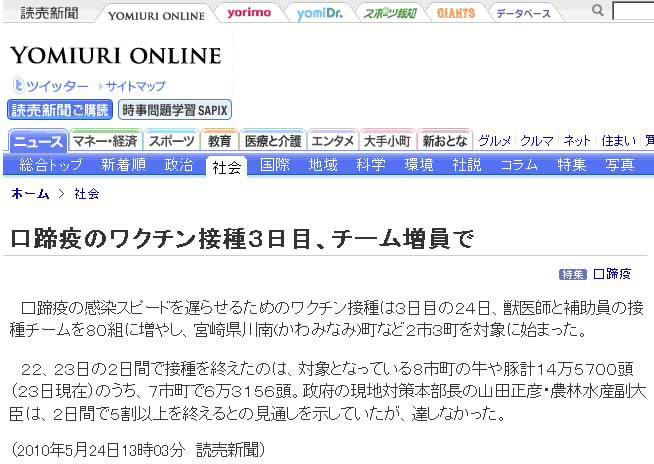The height and width of the screenshot is (464, 654).
Task: Follow the ホーム breadcrumb link
Action: tap(30, 194)
